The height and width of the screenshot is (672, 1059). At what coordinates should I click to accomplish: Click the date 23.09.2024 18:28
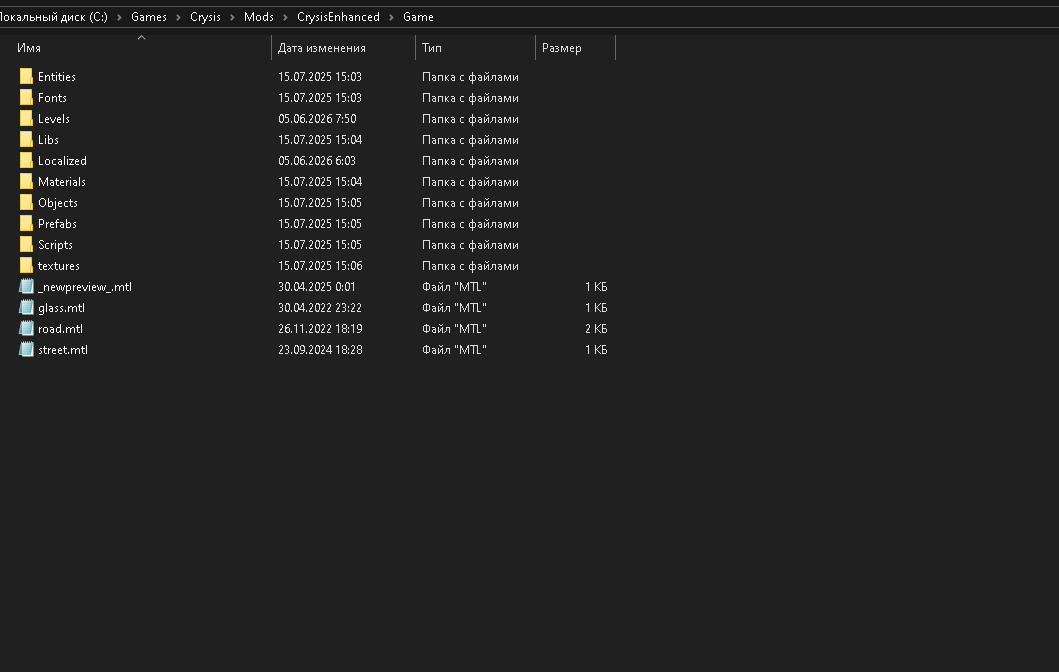coord(320,350)
